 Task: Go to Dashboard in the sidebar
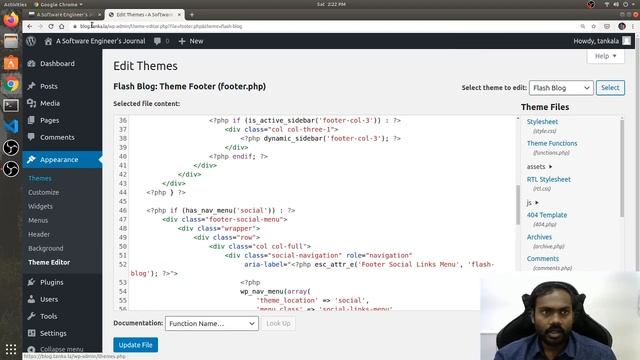pos(57,63)
